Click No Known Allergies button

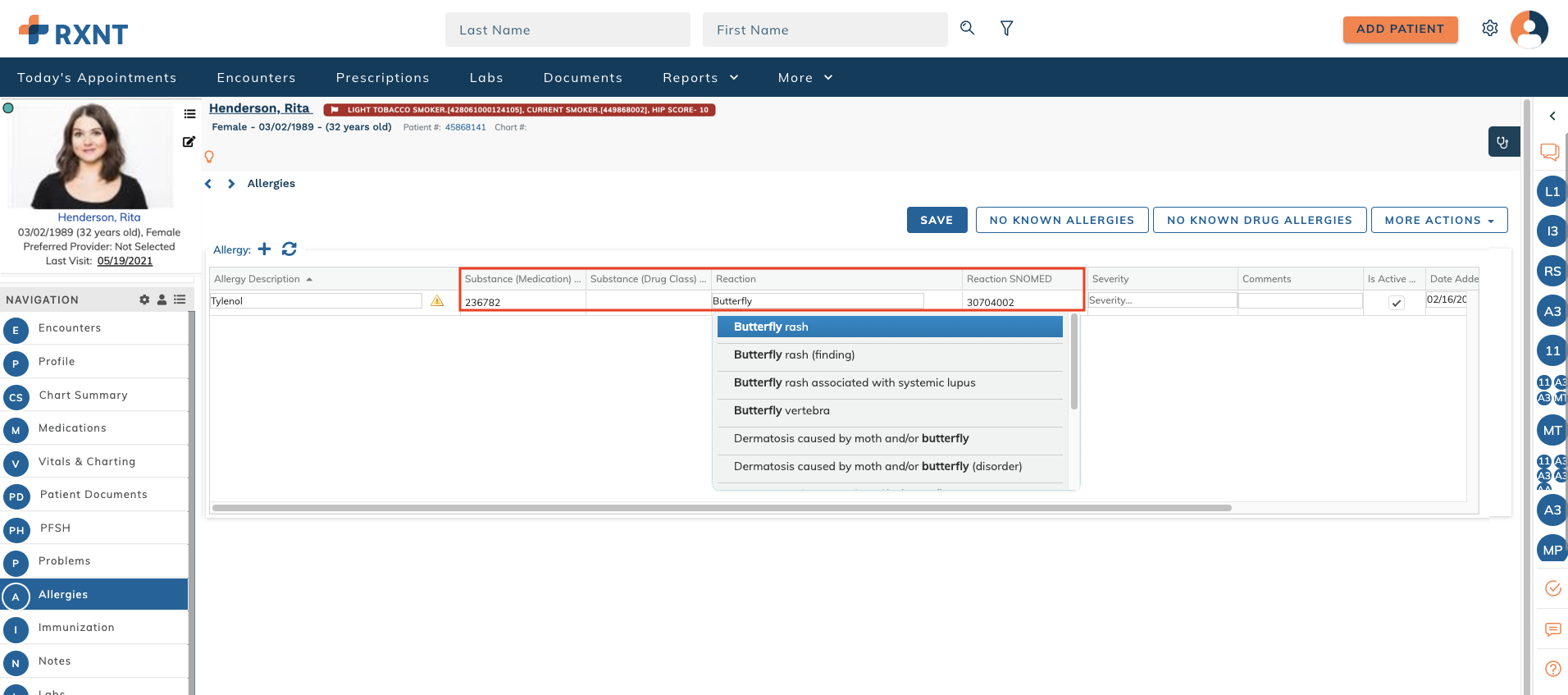1062,220
